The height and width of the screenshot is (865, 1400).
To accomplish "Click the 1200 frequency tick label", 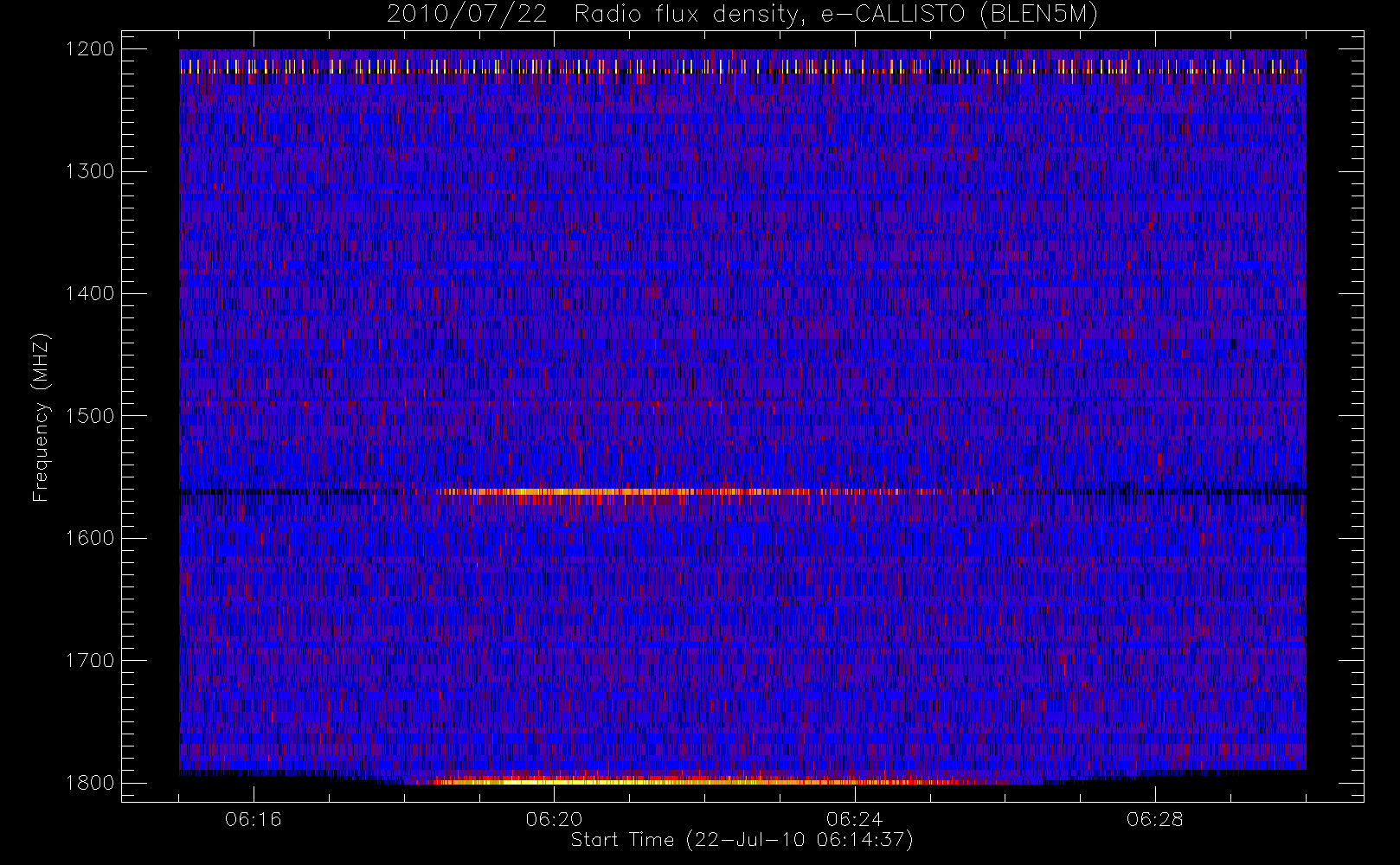I will point(90,49).
